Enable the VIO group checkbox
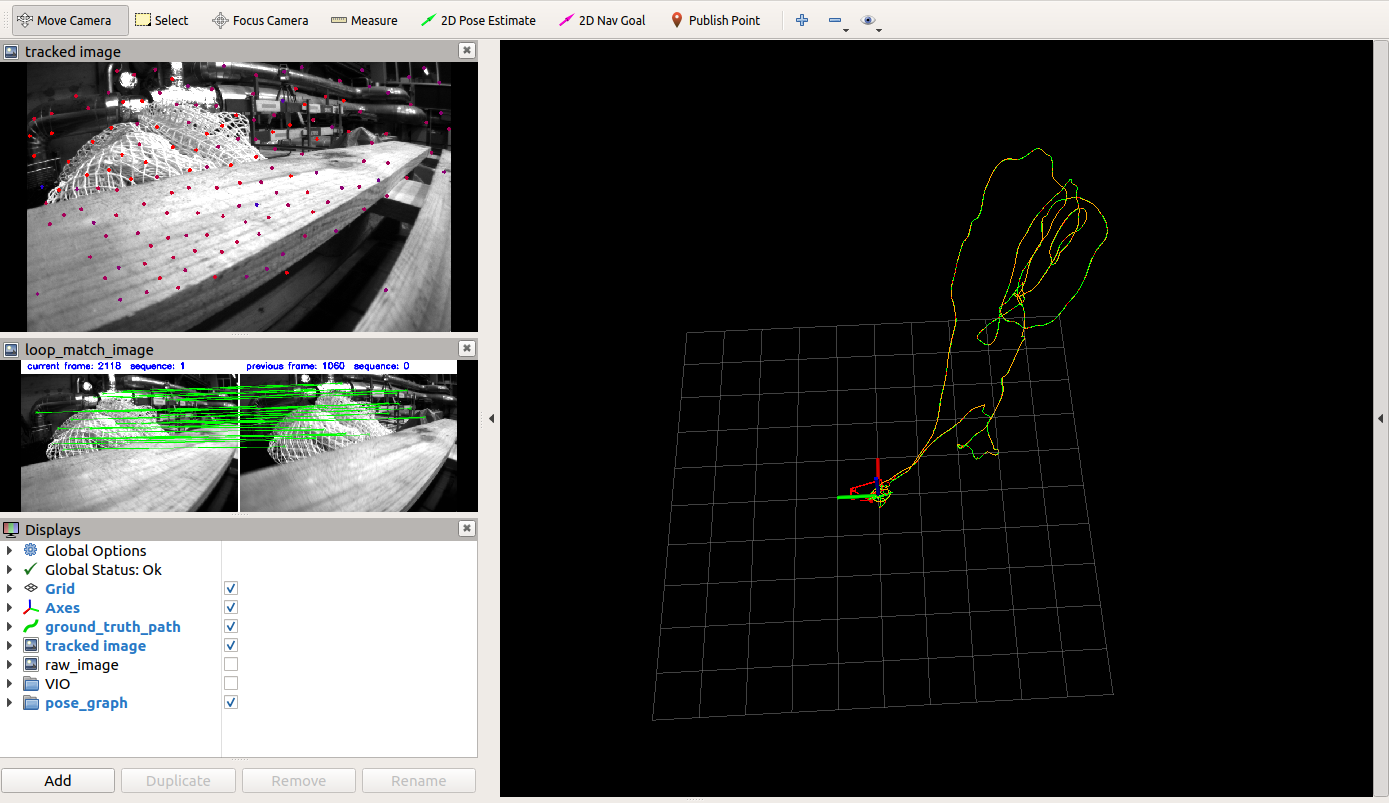Viewport: 1389px width, 803px height. 231,684
